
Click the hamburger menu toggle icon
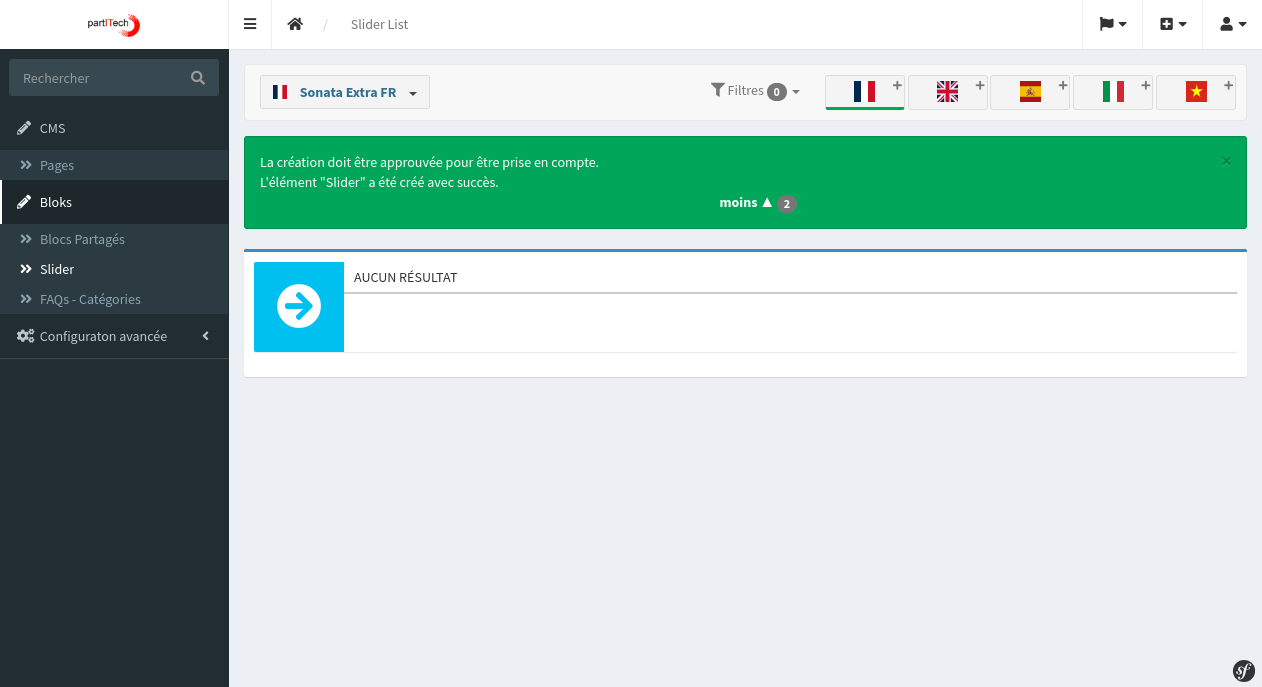coord(250,24)
